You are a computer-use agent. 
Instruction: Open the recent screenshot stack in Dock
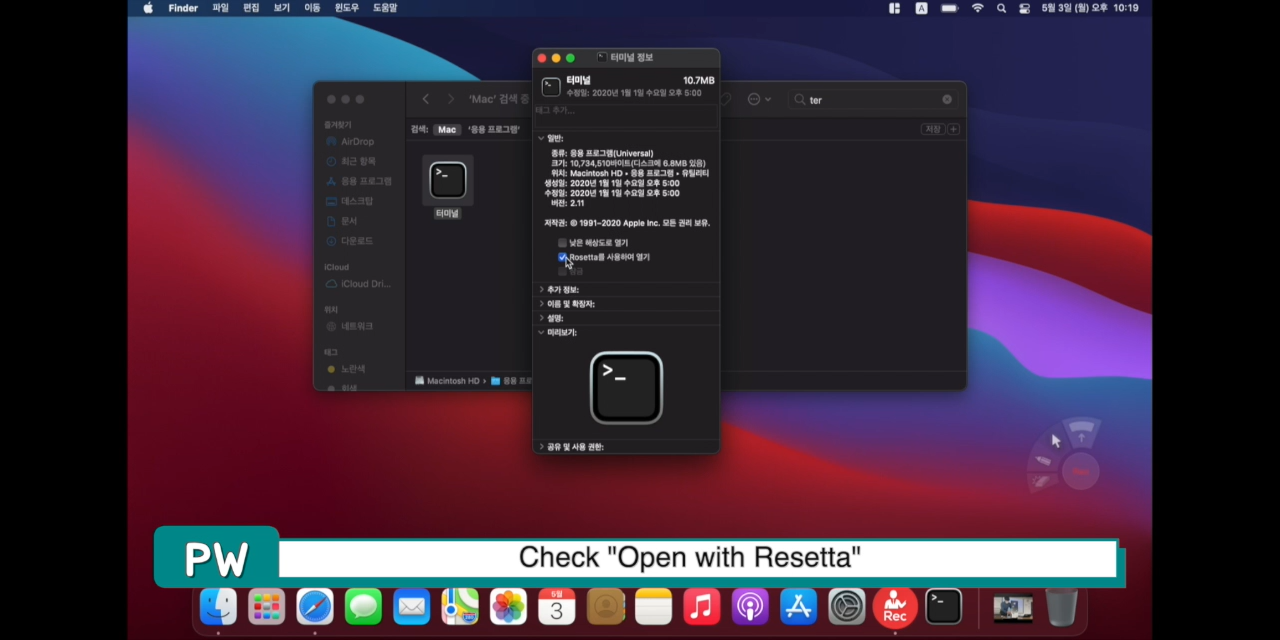[1013, 607]
